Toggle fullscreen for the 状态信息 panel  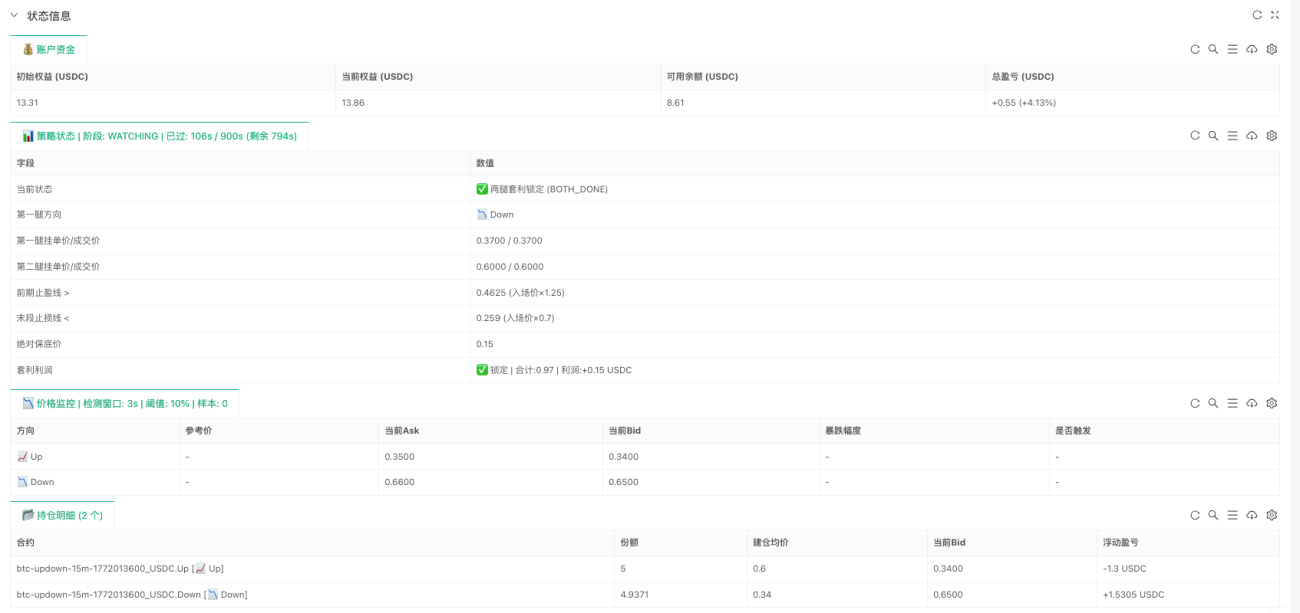click(x=1274, y=15)
